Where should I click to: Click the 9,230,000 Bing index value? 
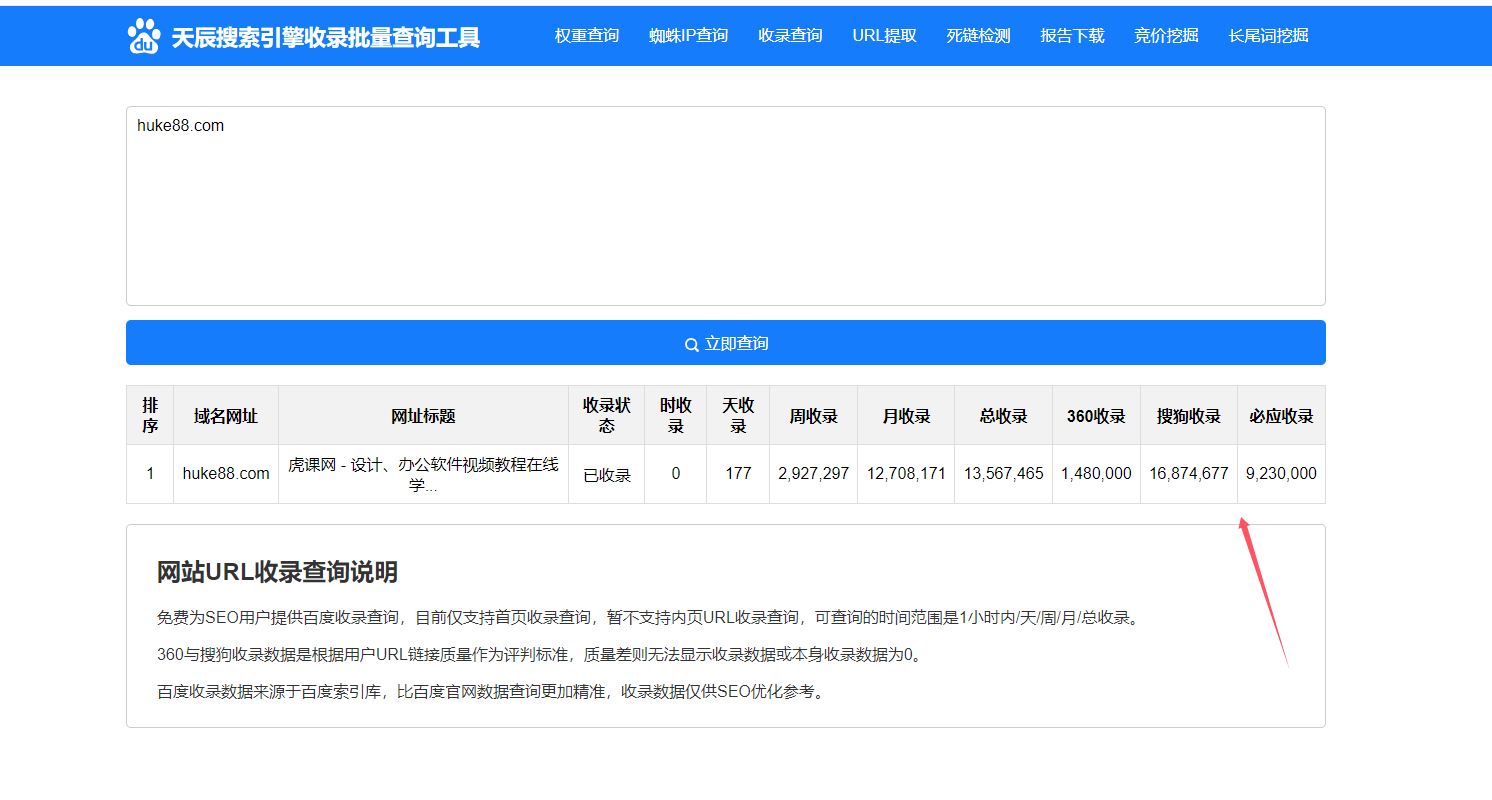(1281, 474)
